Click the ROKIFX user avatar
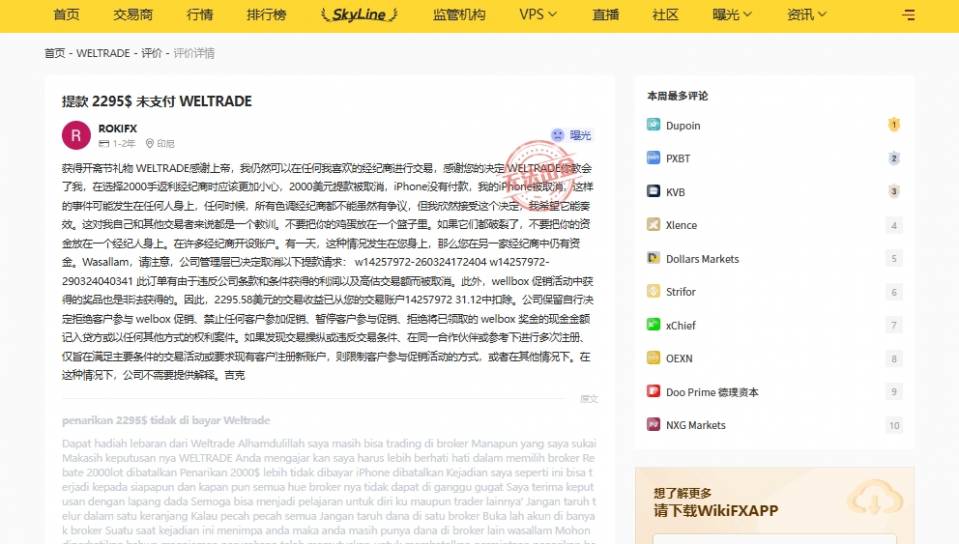This screenshot has width=959, height=544. (76, 135)
